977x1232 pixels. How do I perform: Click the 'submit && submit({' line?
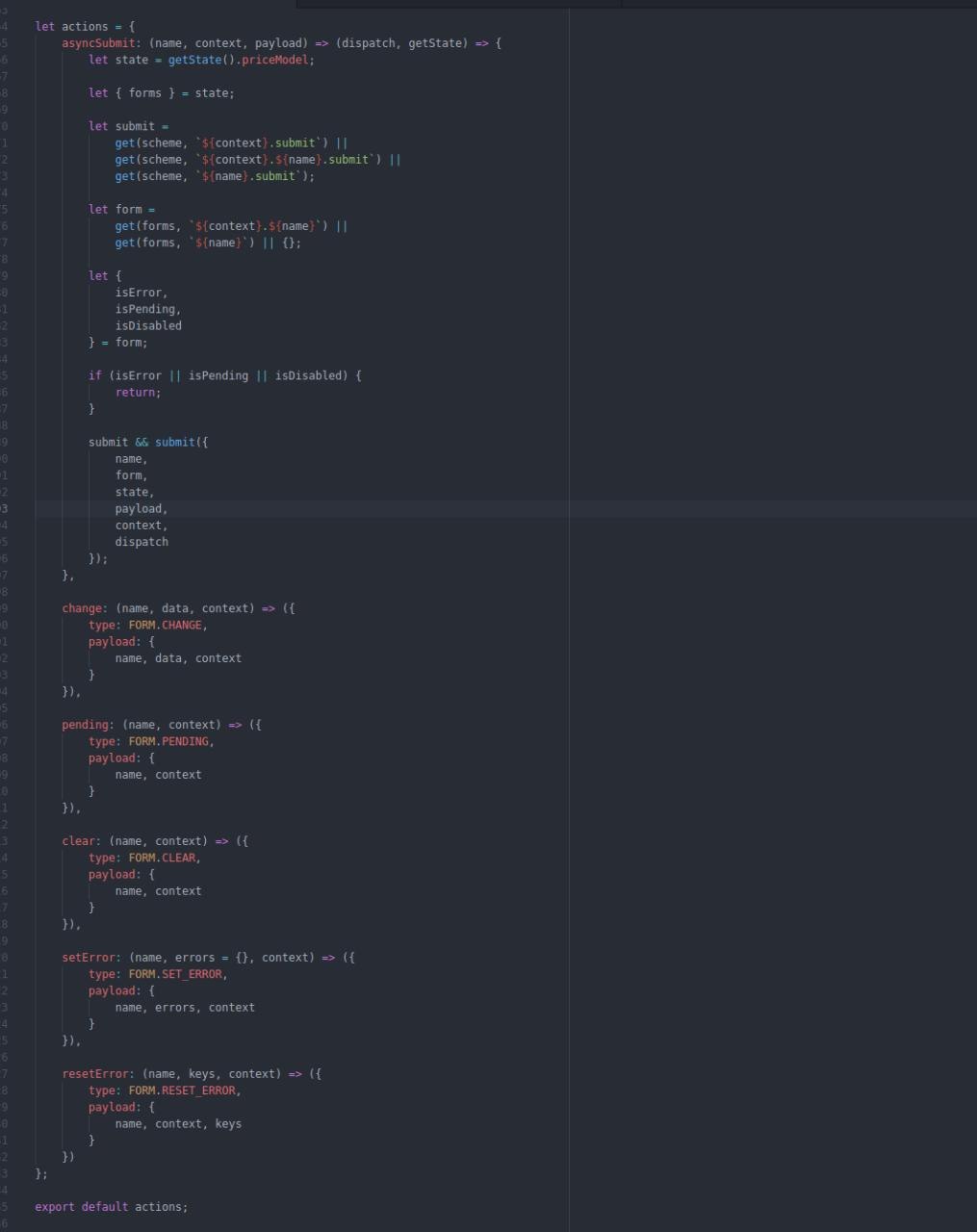pos(148,443)
